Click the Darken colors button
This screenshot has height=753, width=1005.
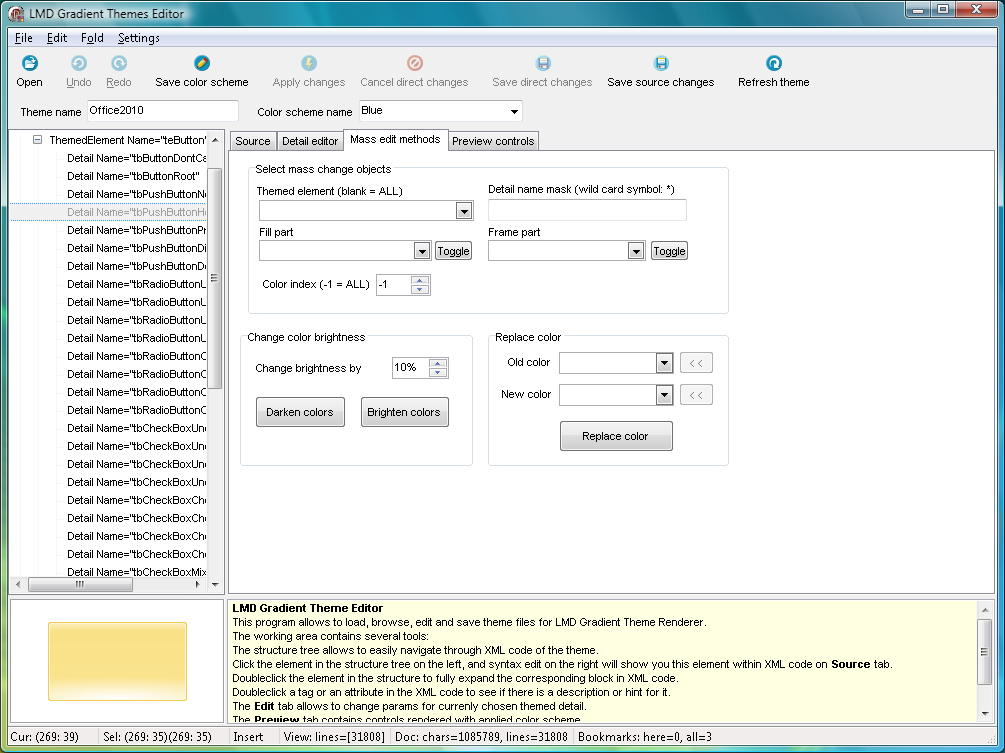(x=300, y=412)
